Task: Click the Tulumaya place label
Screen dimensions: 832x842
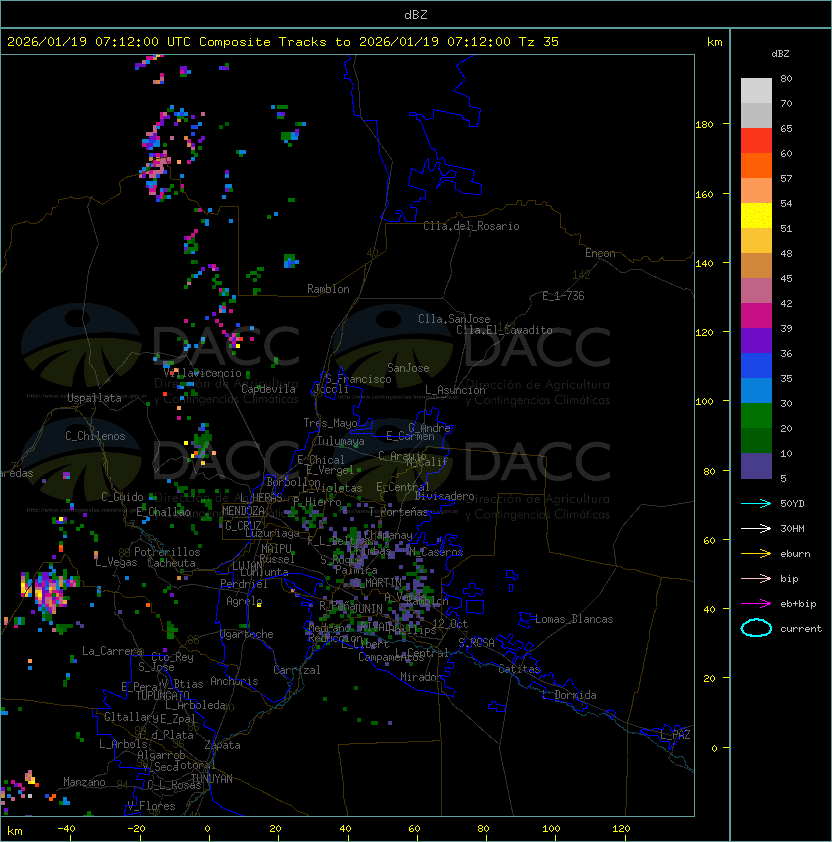Action: click(341, 441)
